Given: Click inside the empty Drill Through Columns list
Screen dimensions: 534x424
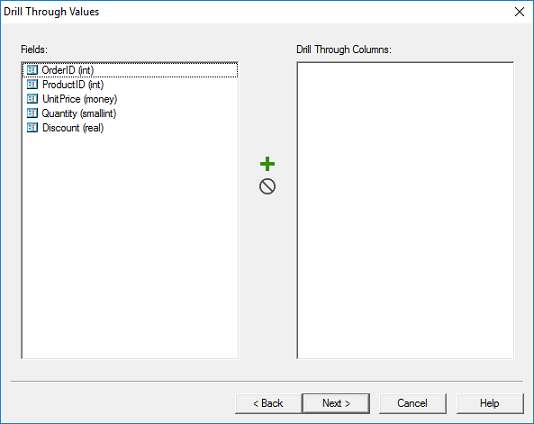Looking at the screenshot, I should (x=405, y=210).
